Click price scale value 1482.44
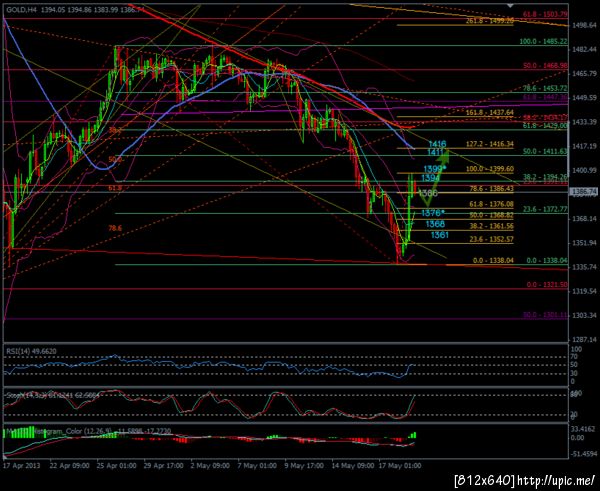This screenshot has height=491, width=600. tap(584, 50)
